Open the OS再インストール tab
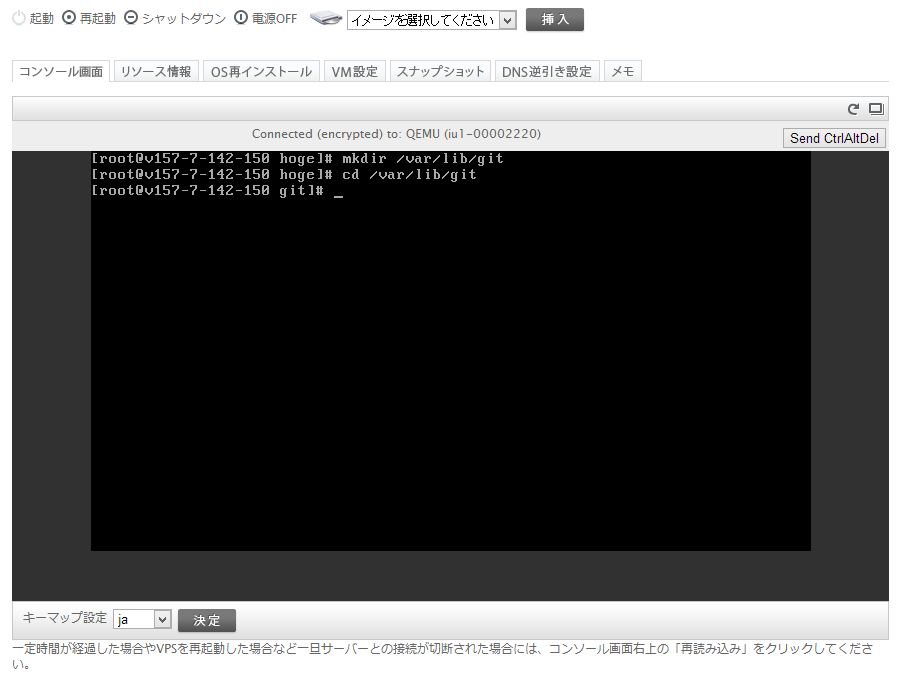The width and height of the screenshot is (899, 682). (261, 72)
